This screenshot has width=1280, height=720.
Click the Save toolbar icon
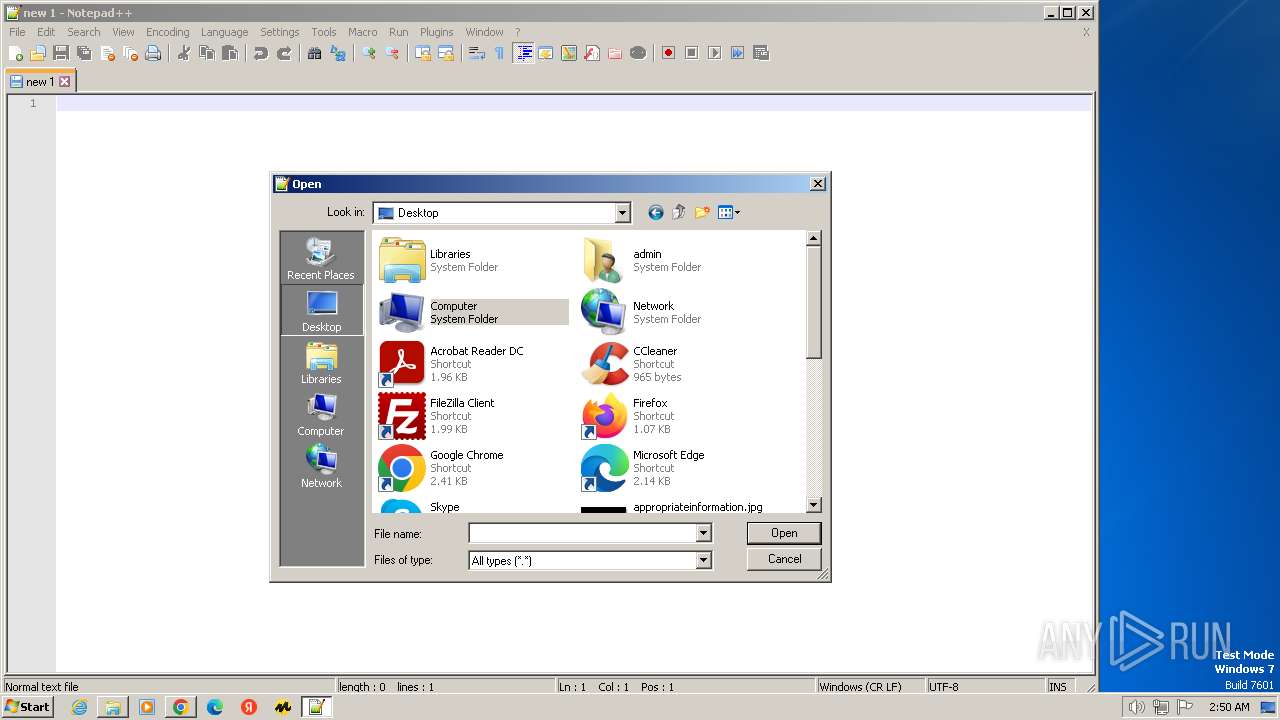point(61,53)
